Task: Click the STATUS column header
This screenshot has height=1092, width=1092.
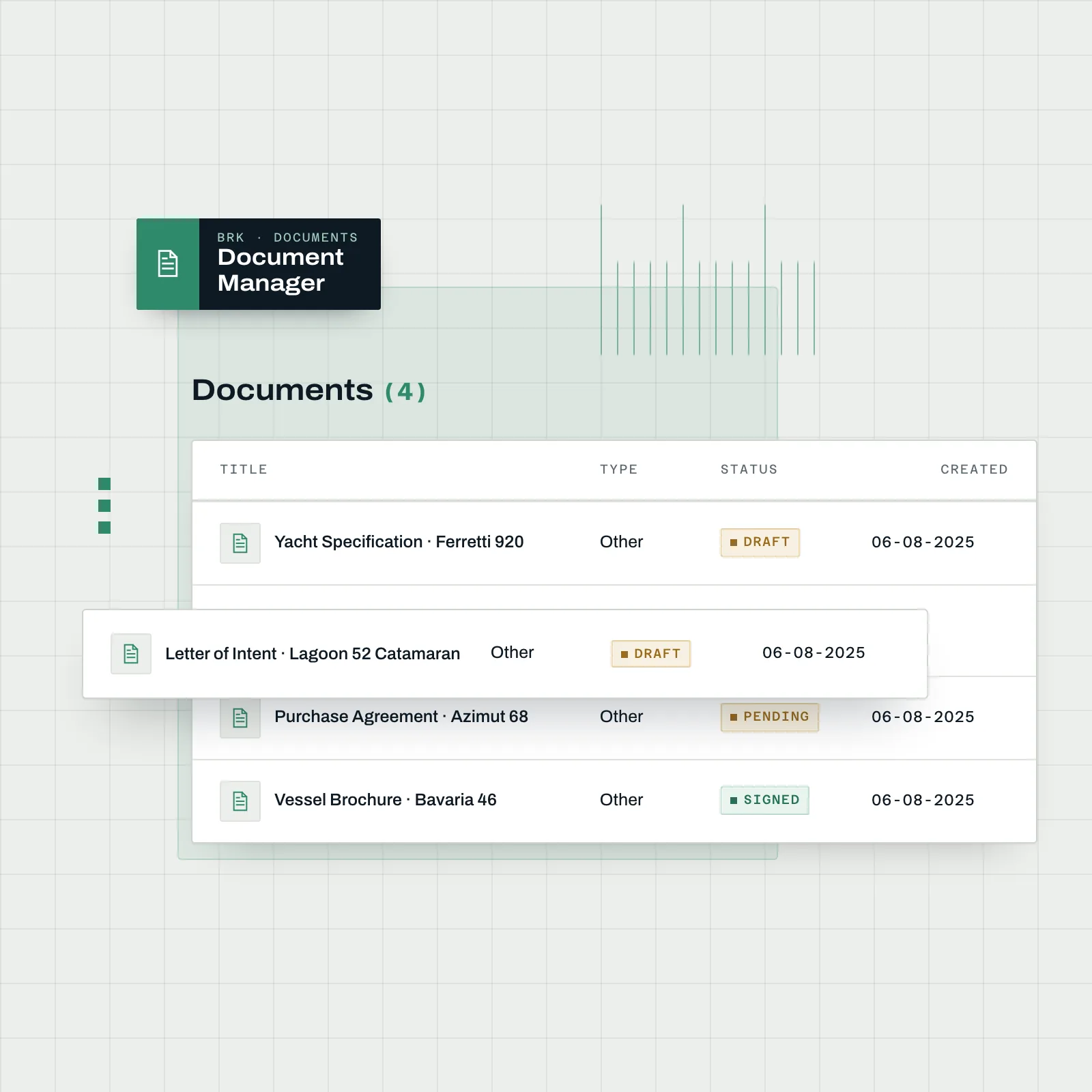Action: pyautogui.click(x=749, y=470)
